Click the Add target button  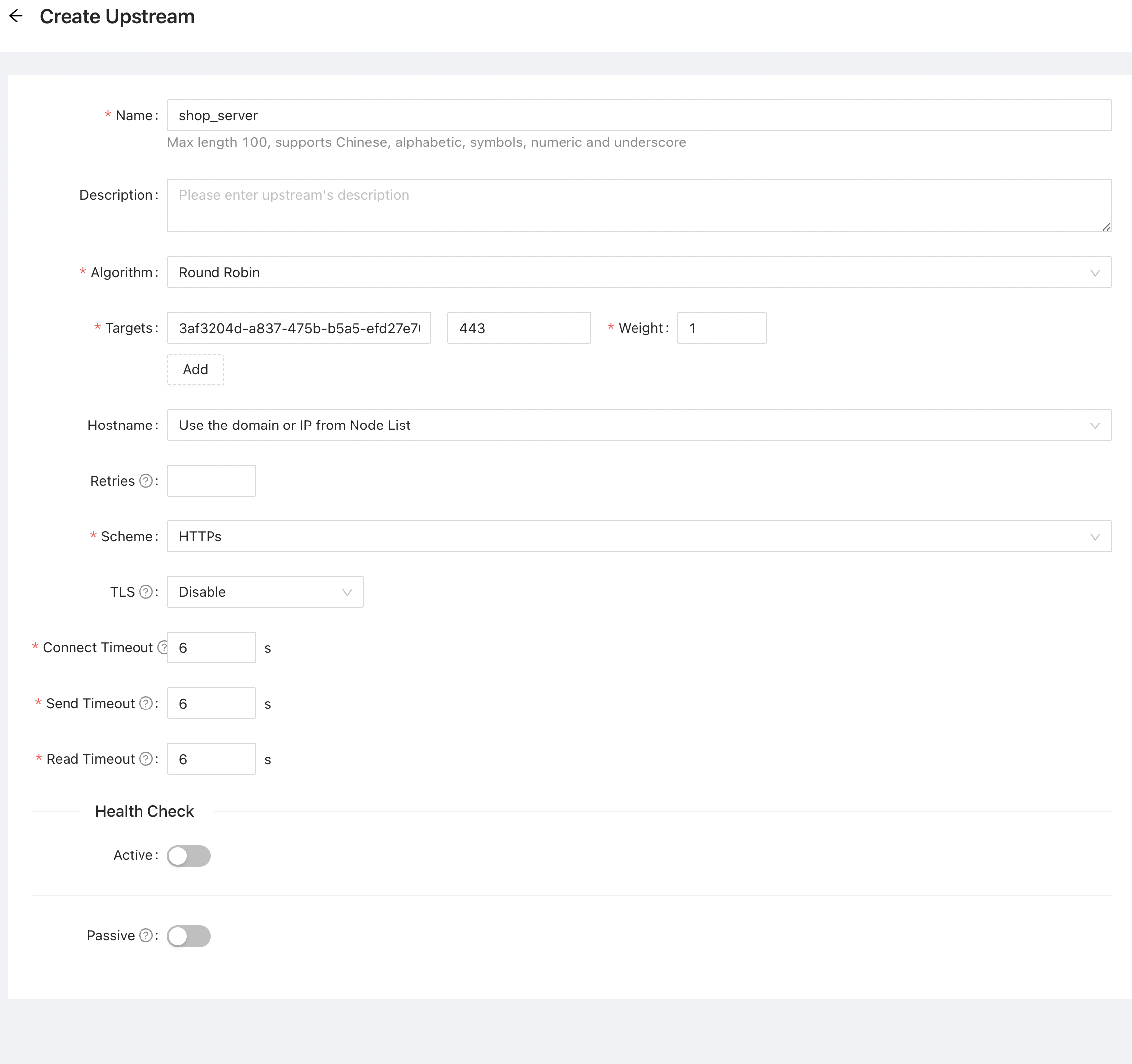point(195,369)
